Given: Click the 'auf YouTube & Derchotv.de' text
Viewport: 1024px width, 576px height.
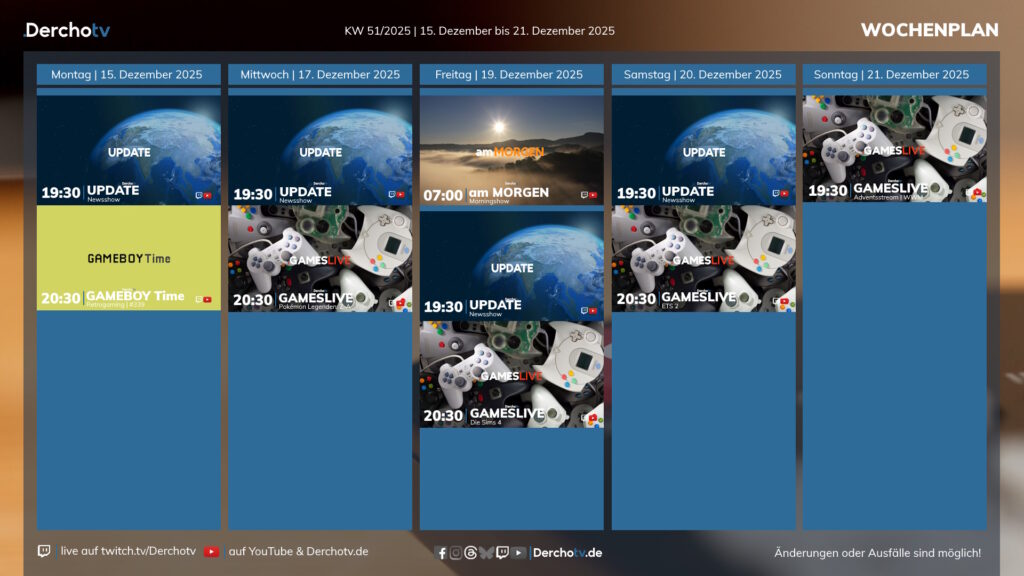Looking at the screenshot, I should point(298,551).
